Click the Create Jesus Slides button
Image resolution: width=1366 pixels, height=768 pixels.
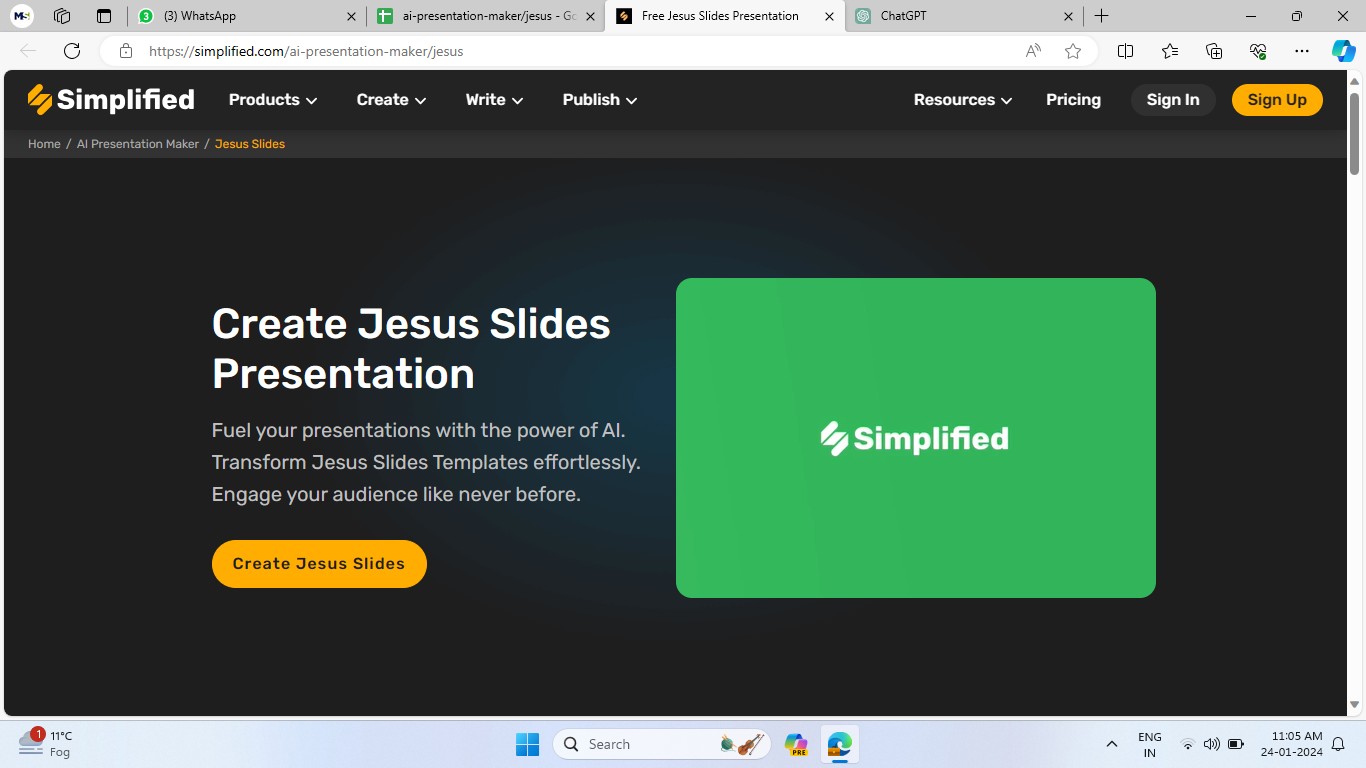point(319,564)
